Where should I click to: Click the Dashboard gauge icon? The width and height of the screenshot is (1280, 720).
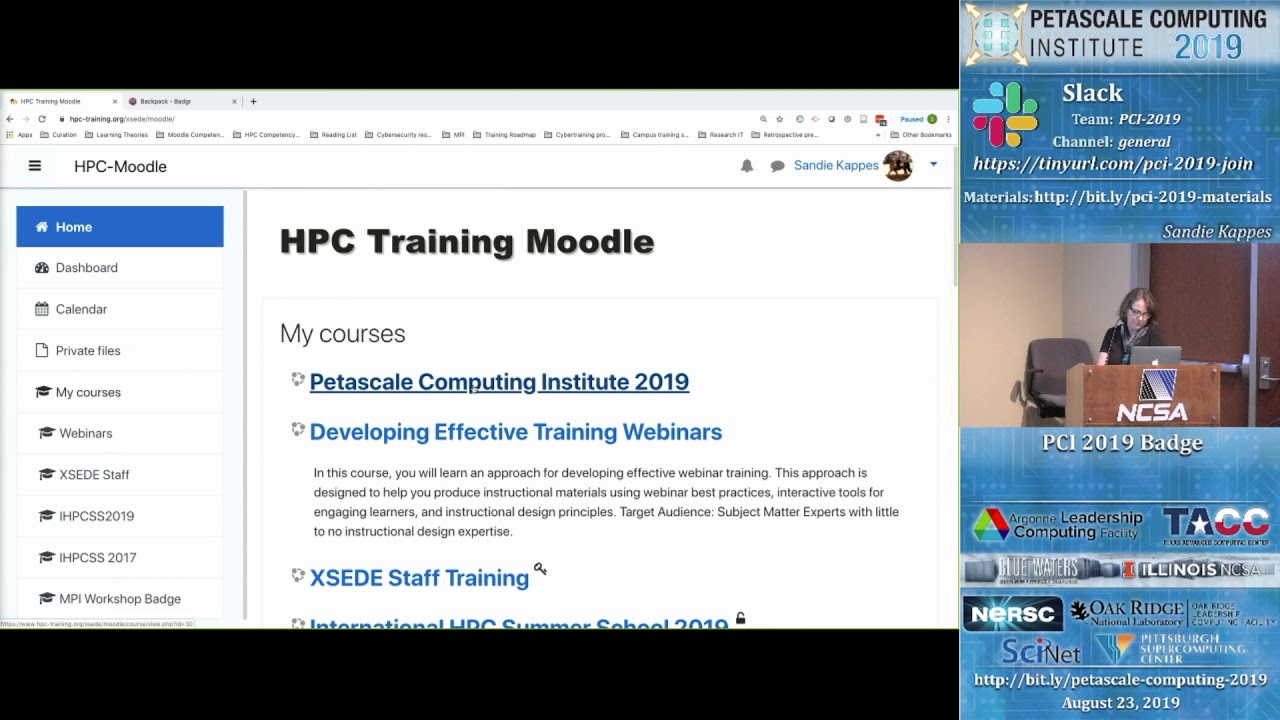[x=41, y=268]
